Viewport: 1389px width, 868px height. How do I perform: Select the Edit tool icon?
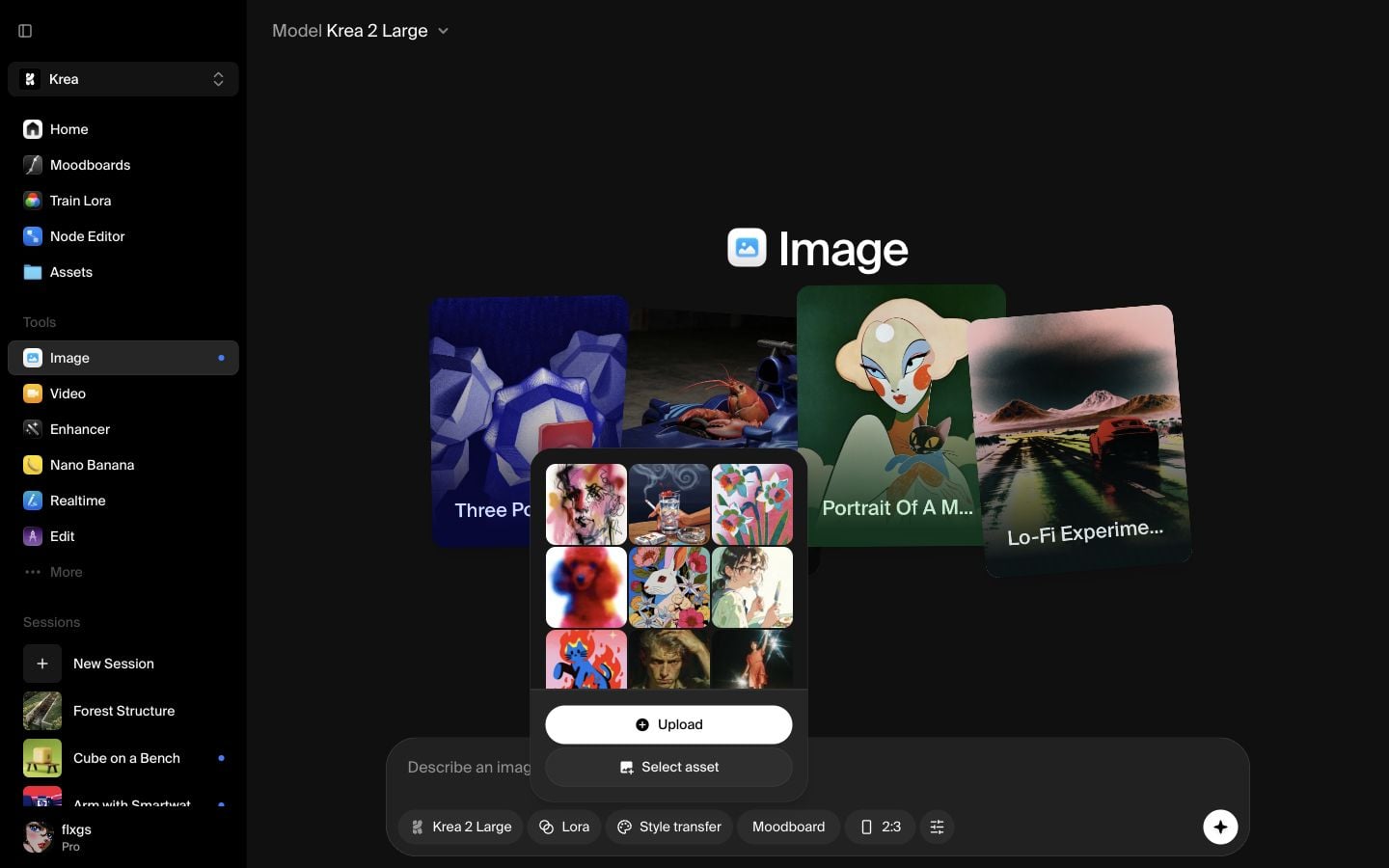click(33, 536)
